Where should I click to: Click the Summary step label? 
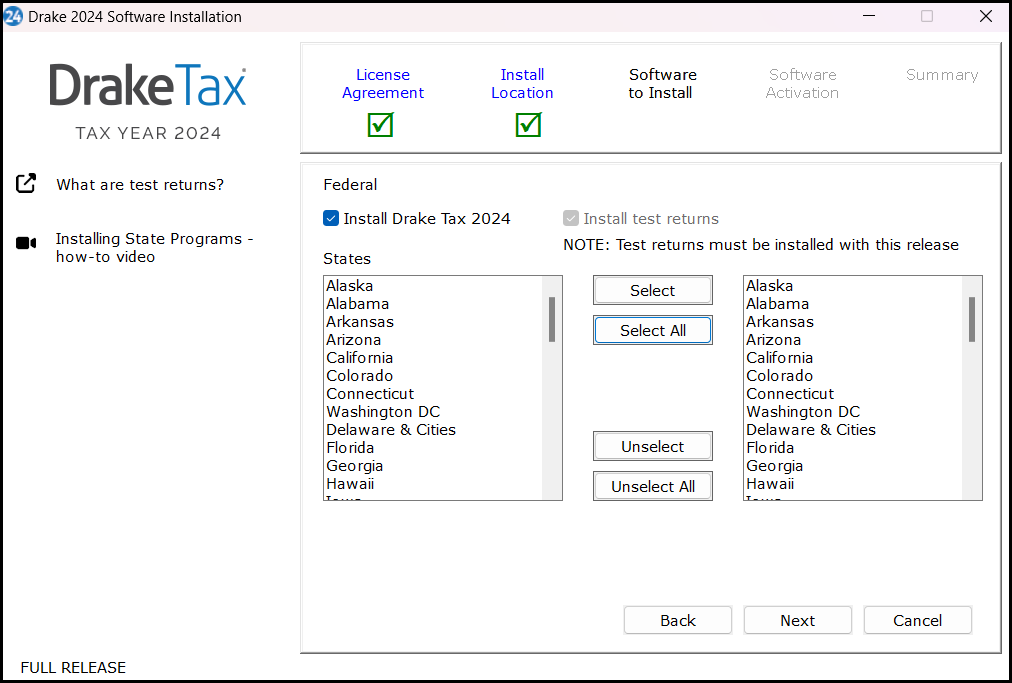coord(942,75)
